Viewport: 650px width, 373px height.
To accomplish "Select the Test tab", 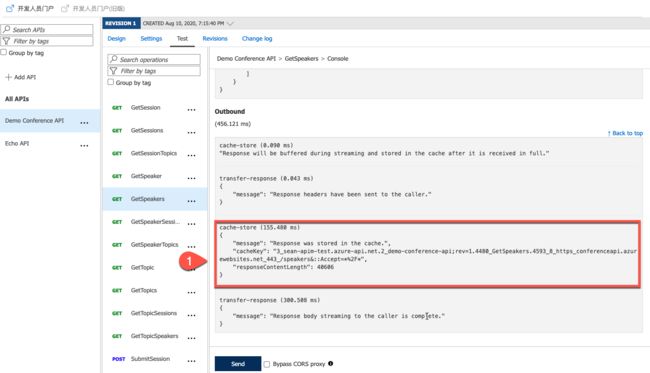I will (182, 38).
